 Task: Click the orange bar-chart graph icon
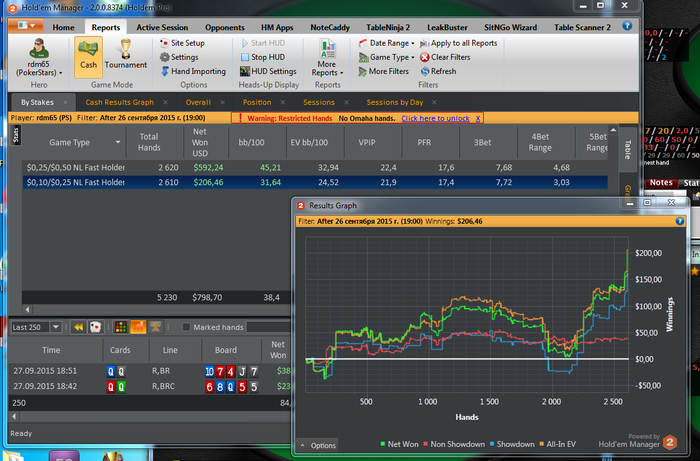tap(138, 327)
